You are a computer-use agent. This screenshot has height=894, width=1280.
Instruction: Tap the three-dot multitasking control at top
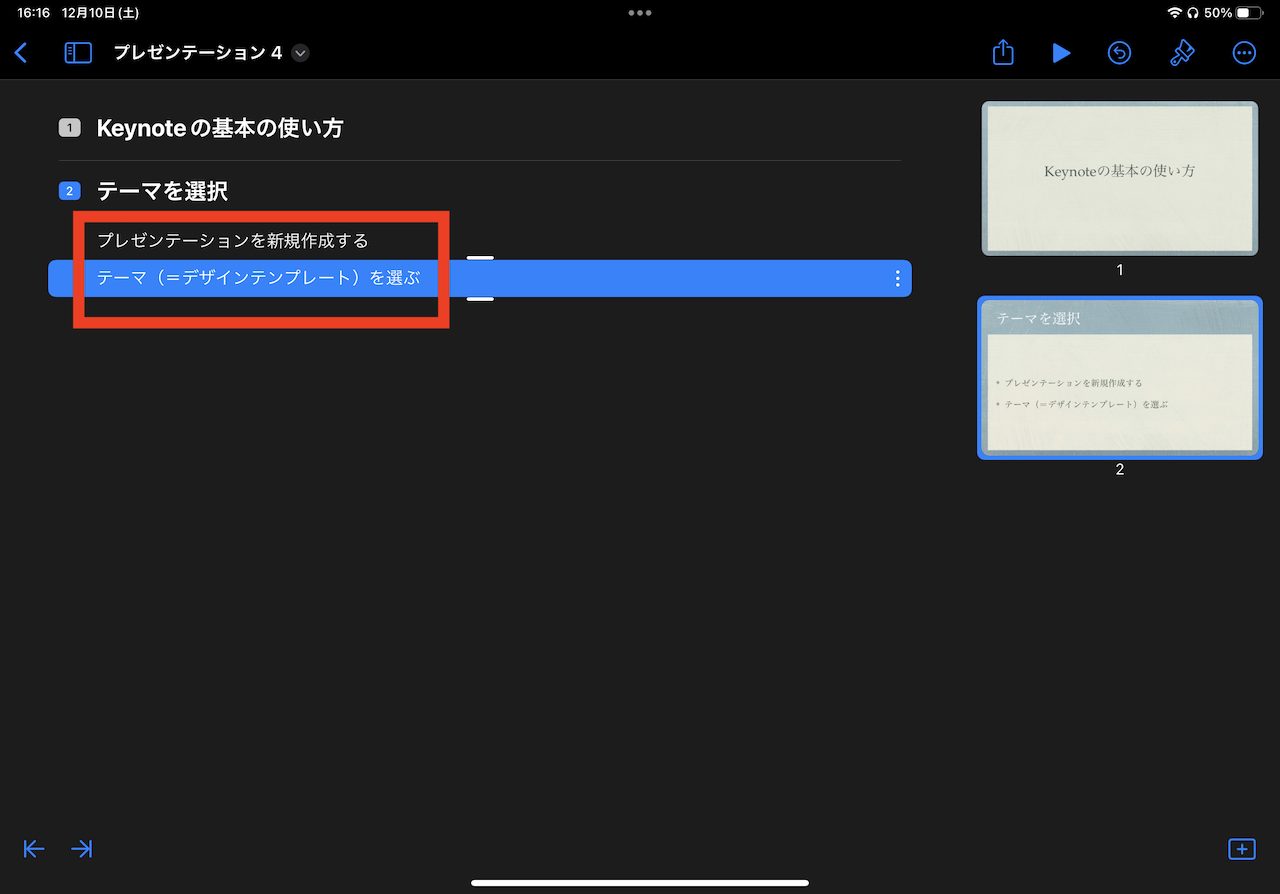[640, 13]
